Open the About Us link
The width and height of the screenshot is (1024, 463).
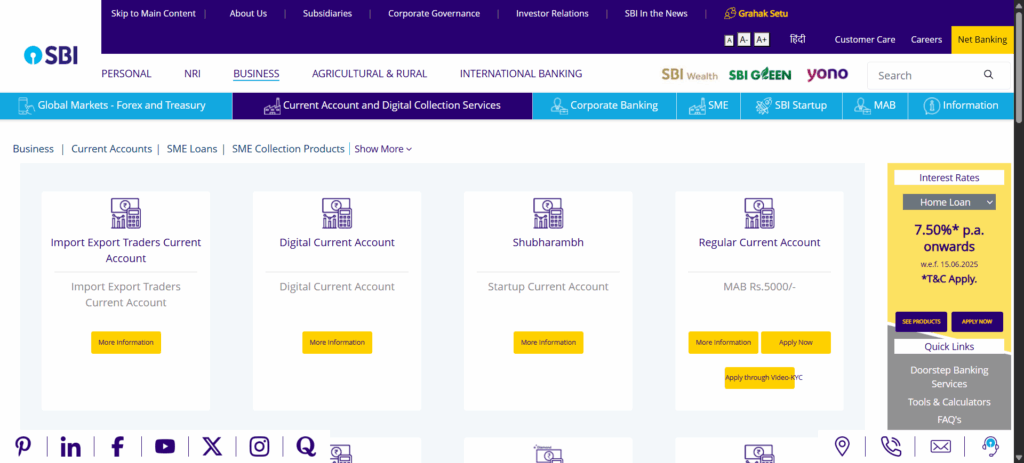pyautogui.click(x=248, y=13)
